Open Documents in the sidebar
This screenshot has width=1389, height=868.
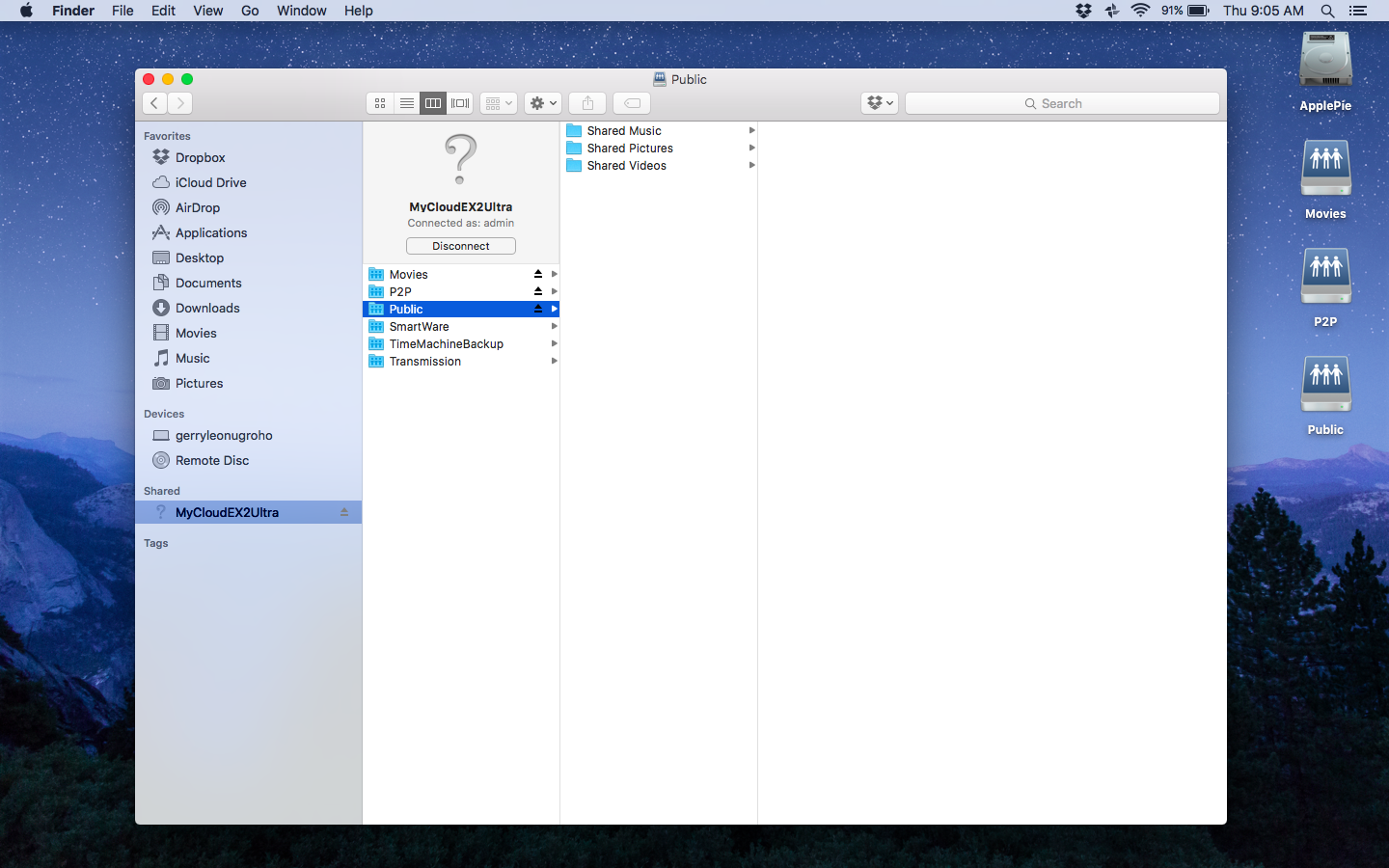tap(248, 283)
